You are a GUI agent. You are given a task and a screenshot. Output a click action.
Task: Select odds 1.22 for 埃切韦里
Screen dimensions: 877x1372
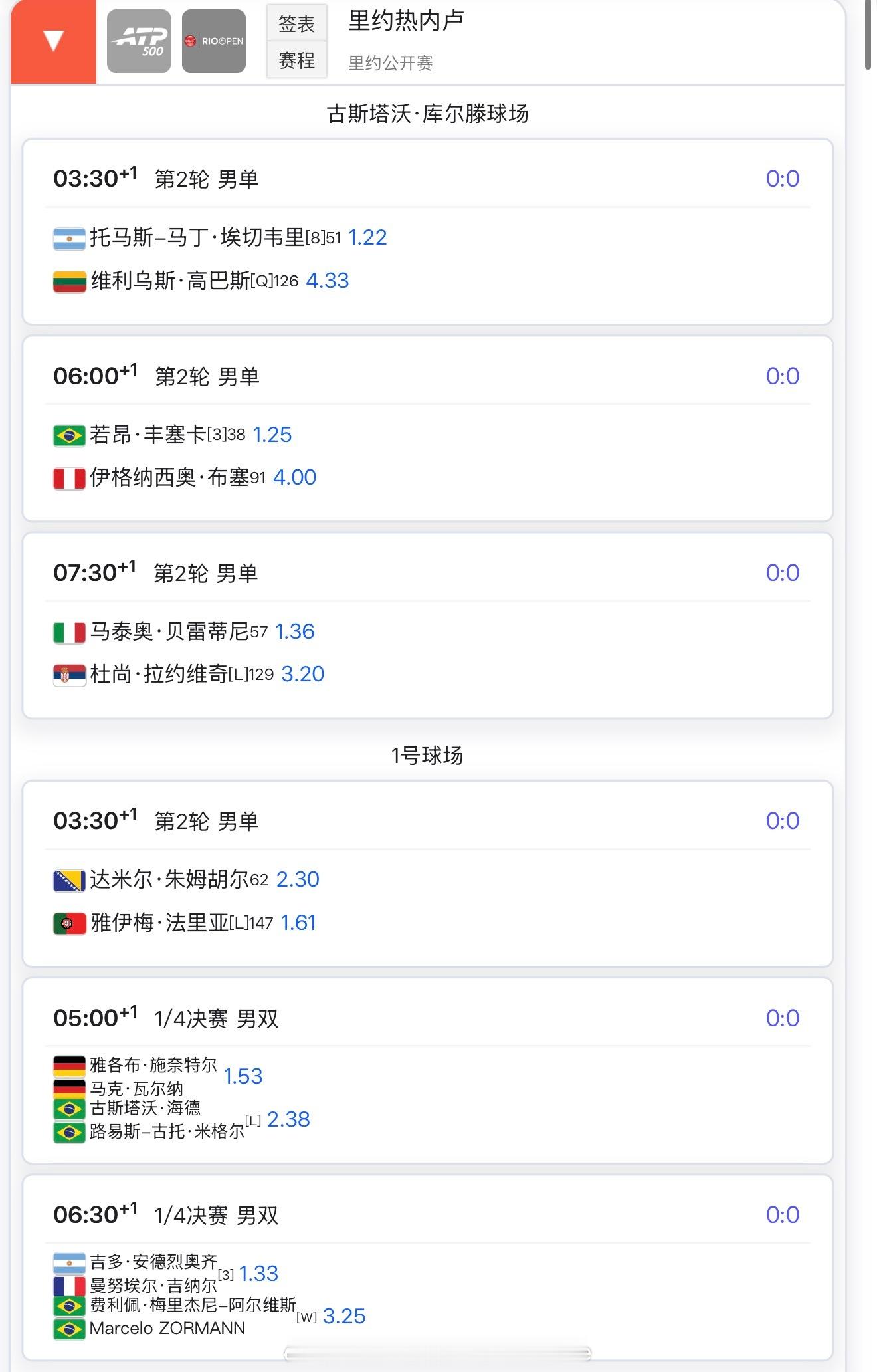[x=367, y=237]
